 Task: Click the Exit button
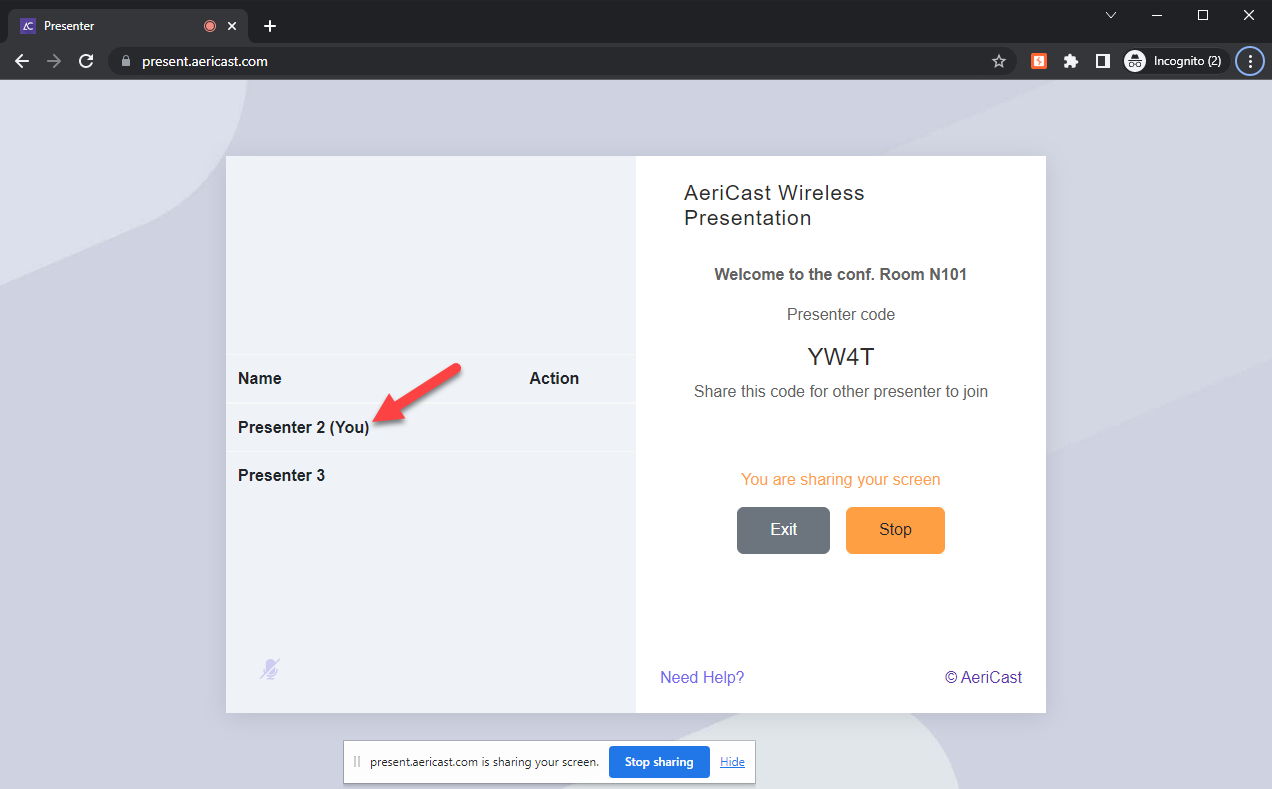783,530
